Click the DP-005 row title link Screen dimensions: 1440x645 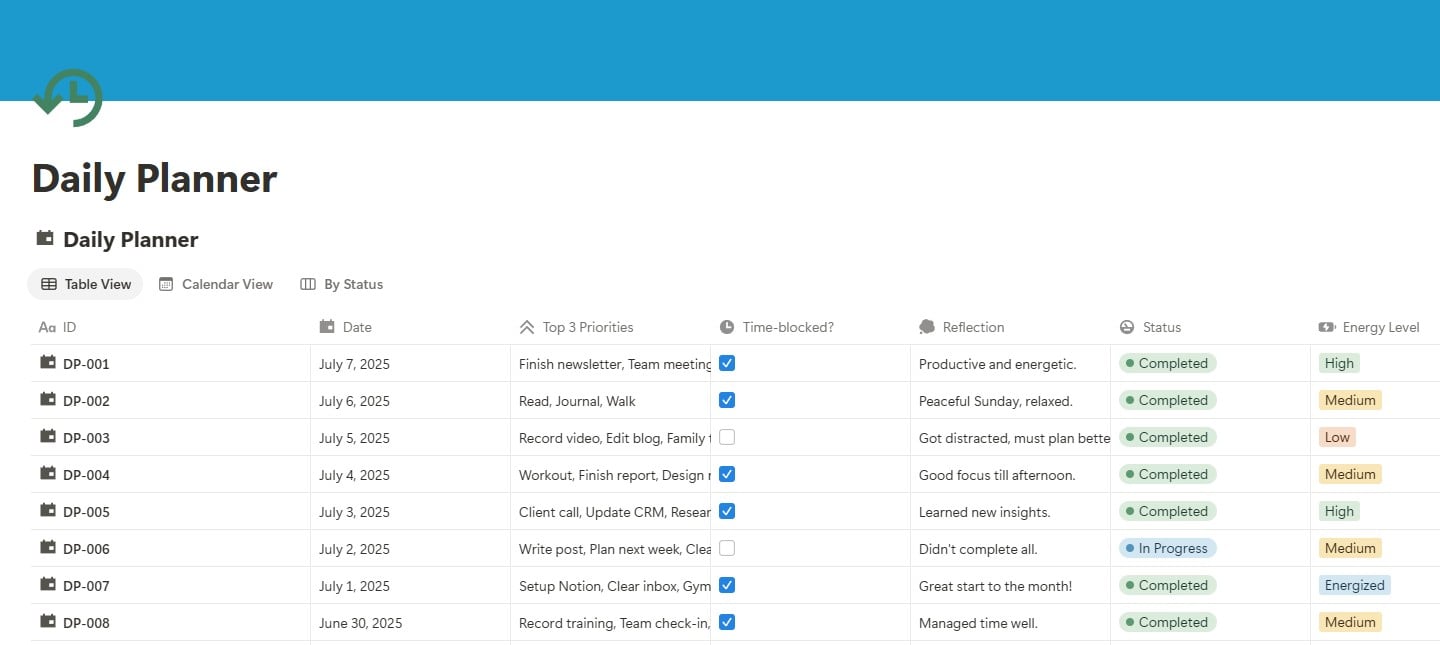coord(85,511)
